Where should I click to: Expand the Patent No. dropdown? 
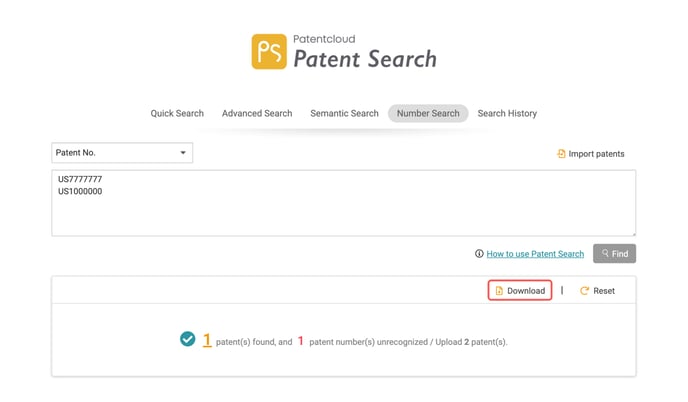coord(122,153)
